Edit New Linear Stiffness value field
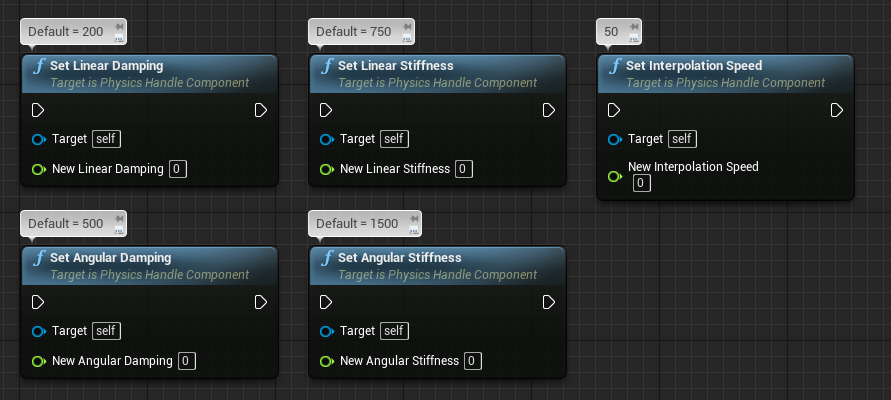Viewport: 891px width, 400px height. point(464,169)
